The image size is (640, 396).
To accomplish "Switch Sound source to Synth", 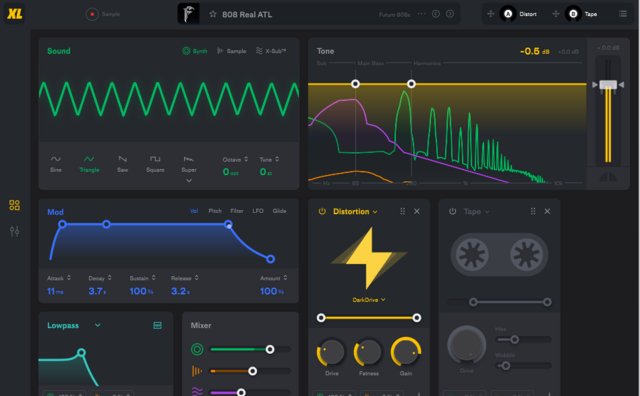I will point(195,51).
